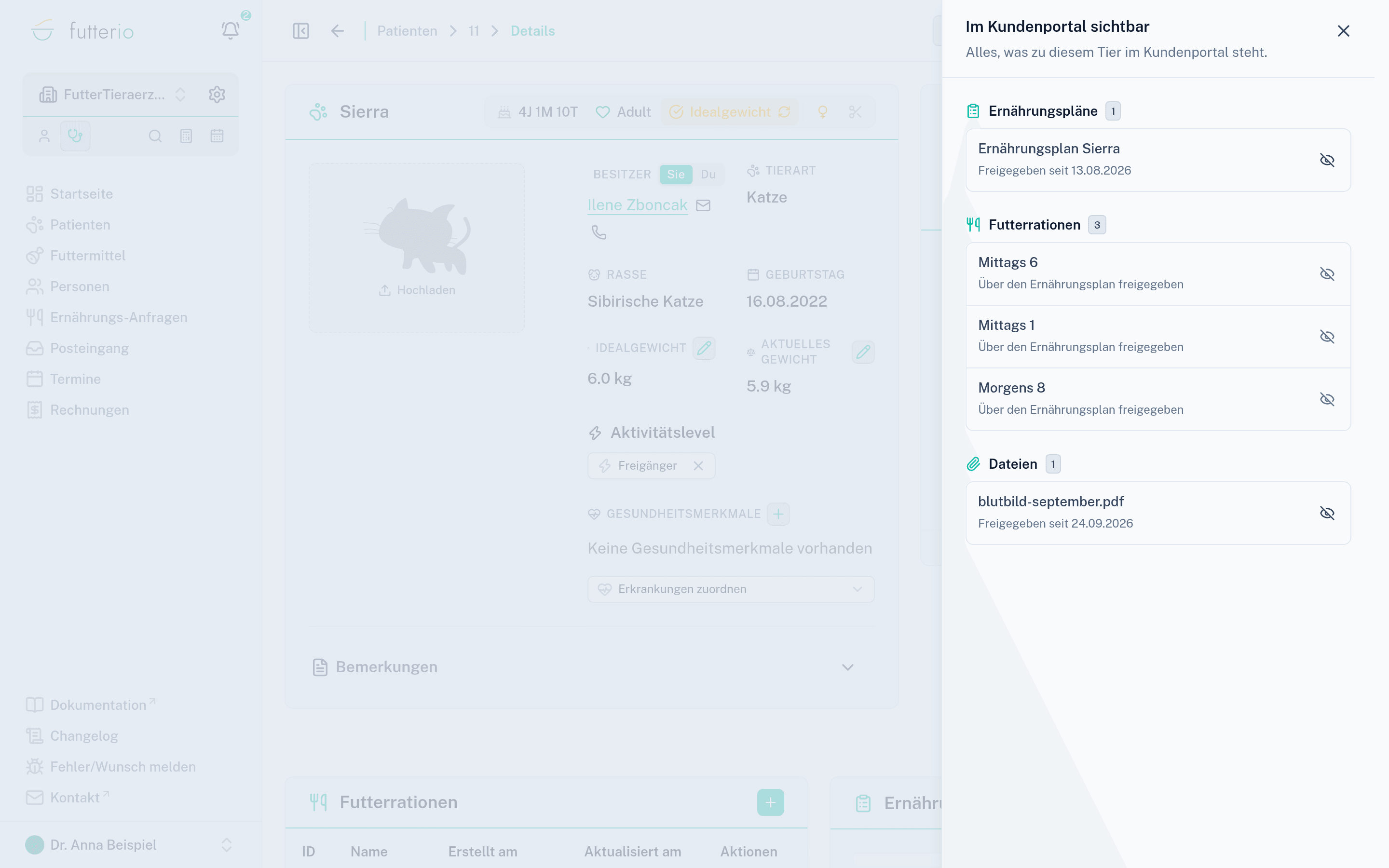Click the female gender icon
Viewport: 1389px width, 868px height.
[822, 112]
